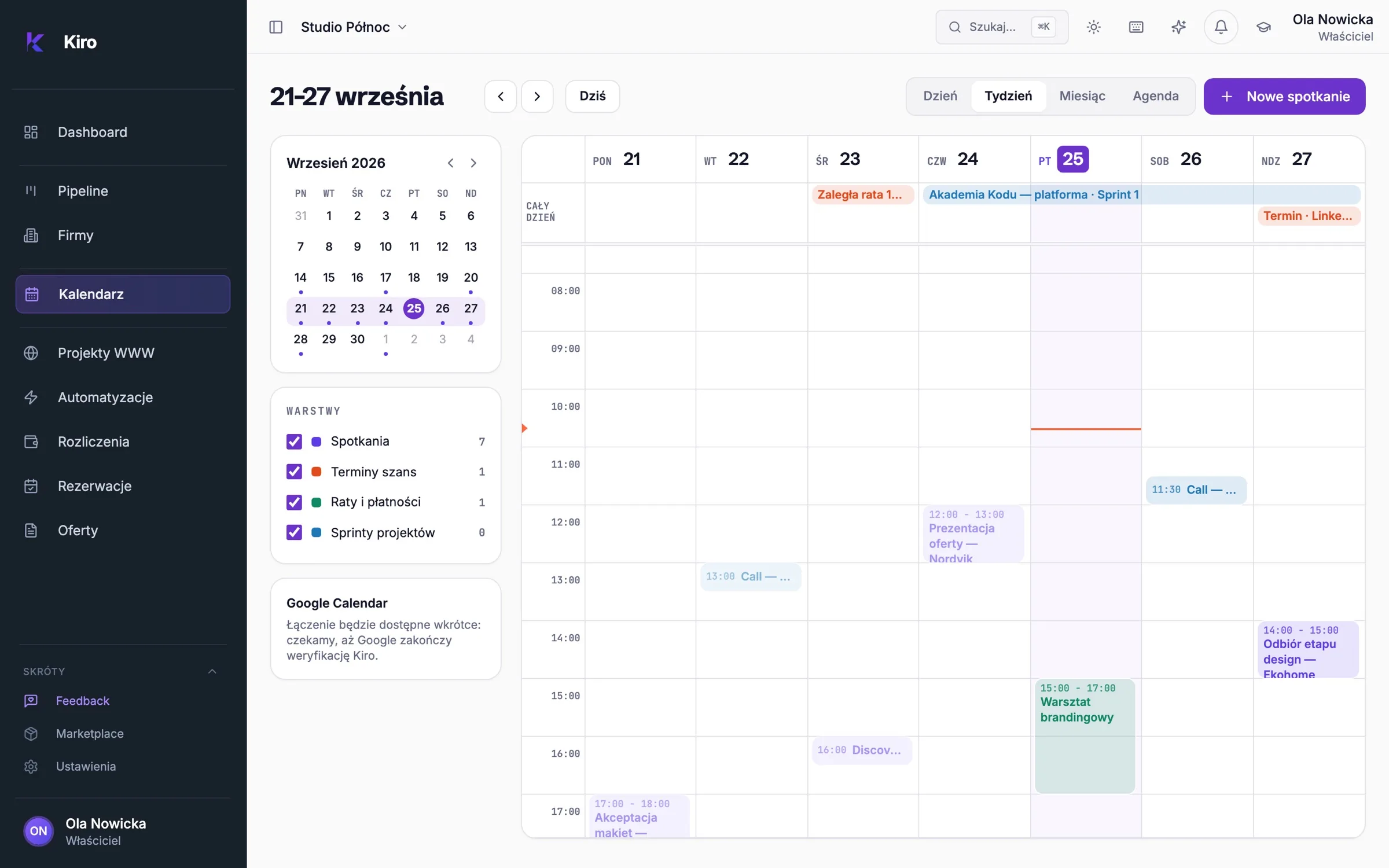Switch to Agenda view

(x=1155, y=96)
